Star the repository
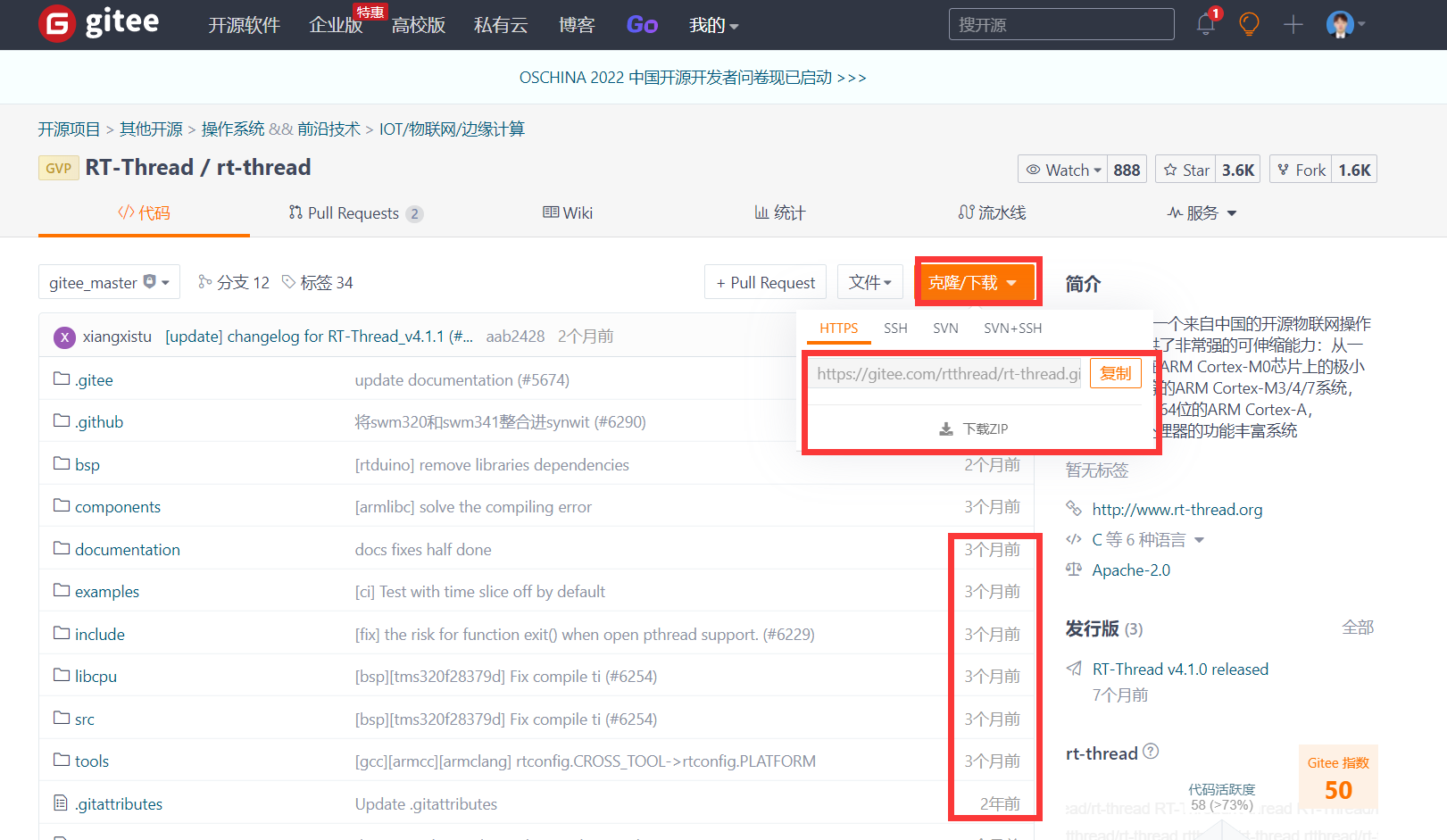This screenshot has height=840, width=1447. point(1186,170)
